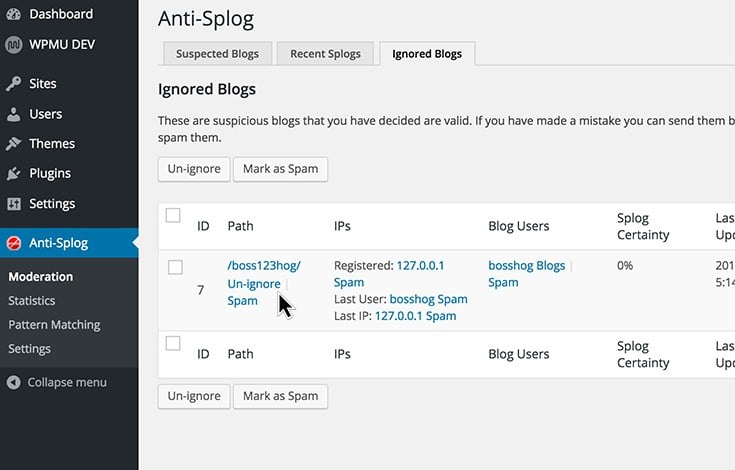Check the select-all checkbox in table footer
The height and width of the screenshot is (470, 735).
click(x=173, y=343)
